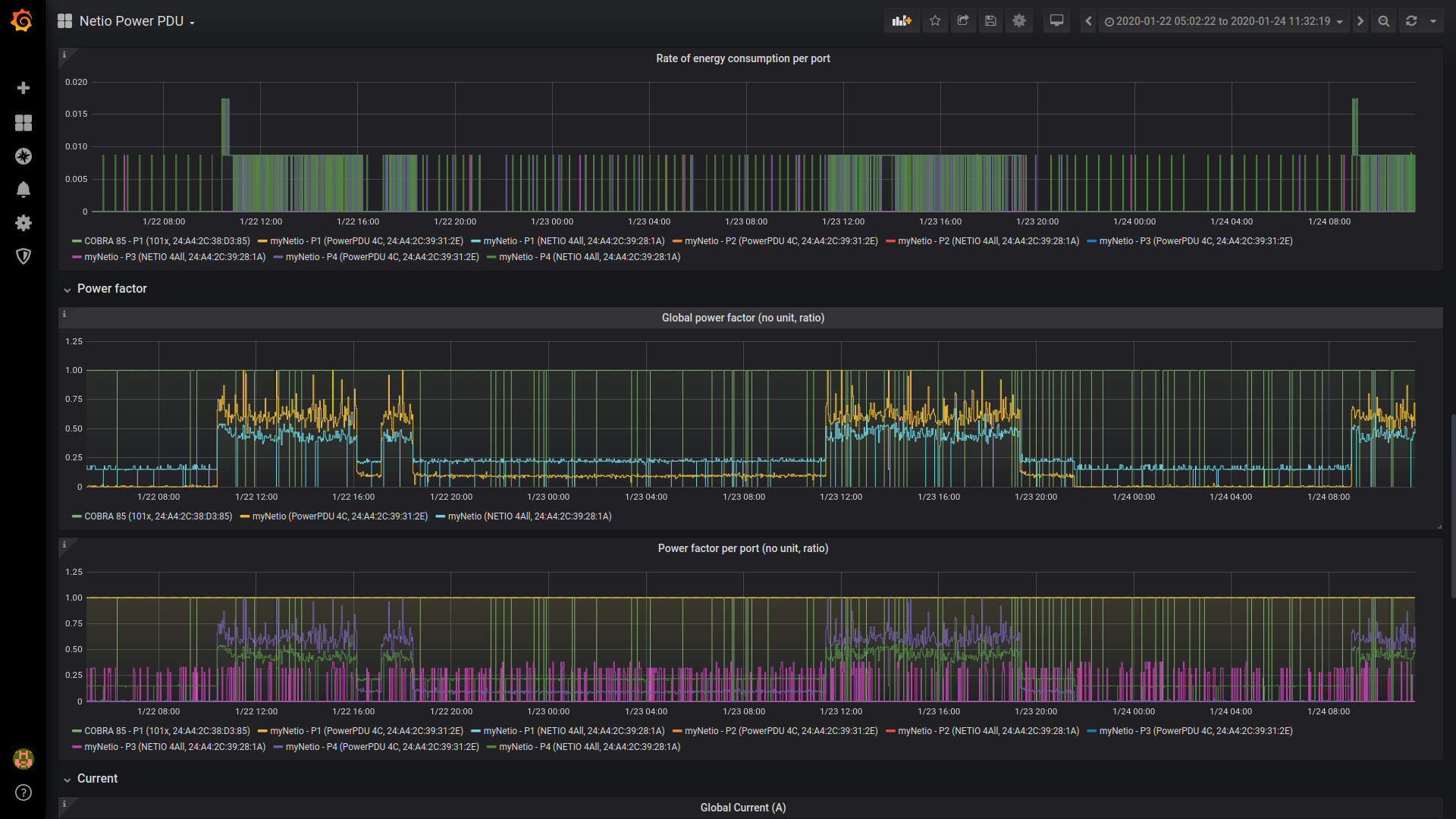This screenshot has width=1456, height=819.
Task: Star this dashboard as favorite
Action: [x=935, y=21]
